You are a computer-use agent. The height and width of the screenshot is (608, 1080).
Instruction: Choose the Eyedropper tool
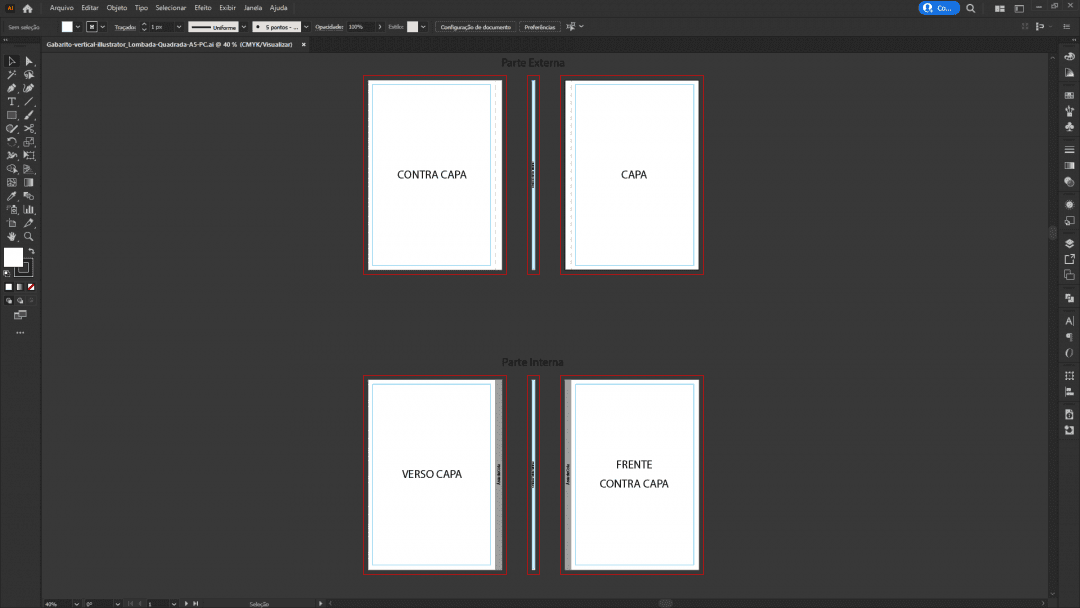click(12, 196)
